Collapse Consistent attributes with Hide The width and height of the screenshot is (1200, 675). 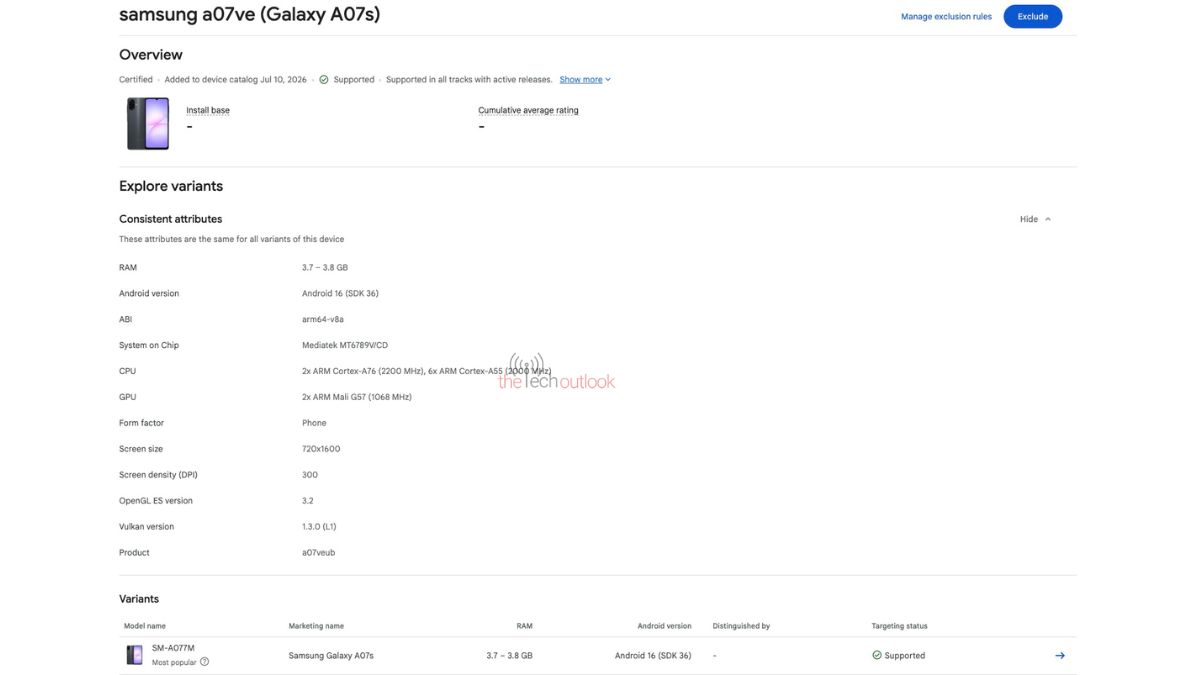pos(1035,219)
